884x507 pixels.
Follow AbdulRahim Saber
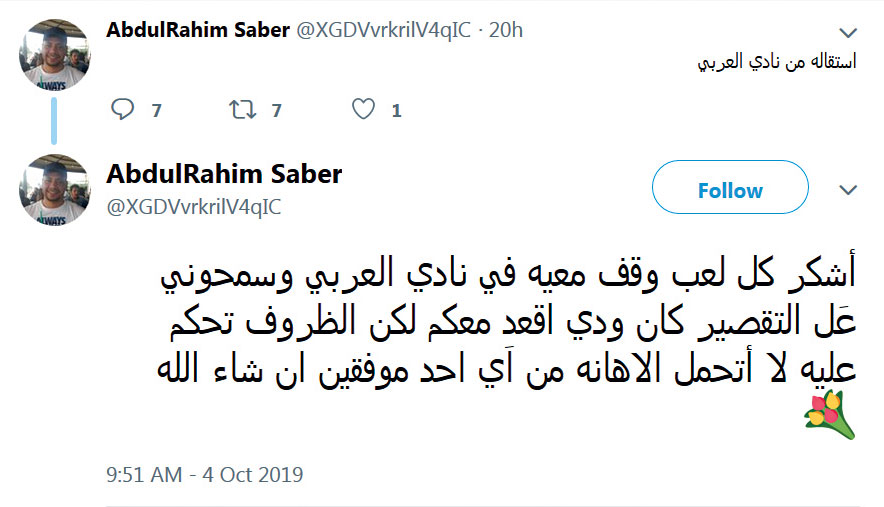[x=729, y=190]
